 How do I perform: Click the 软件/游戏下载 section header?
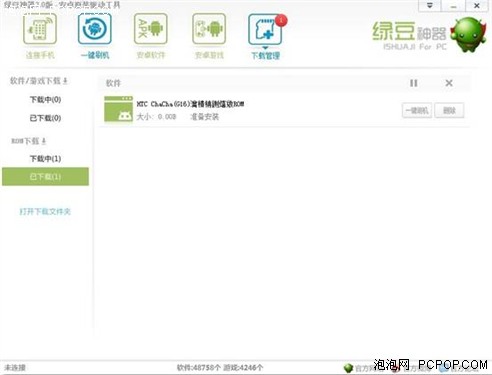(39, 81)
